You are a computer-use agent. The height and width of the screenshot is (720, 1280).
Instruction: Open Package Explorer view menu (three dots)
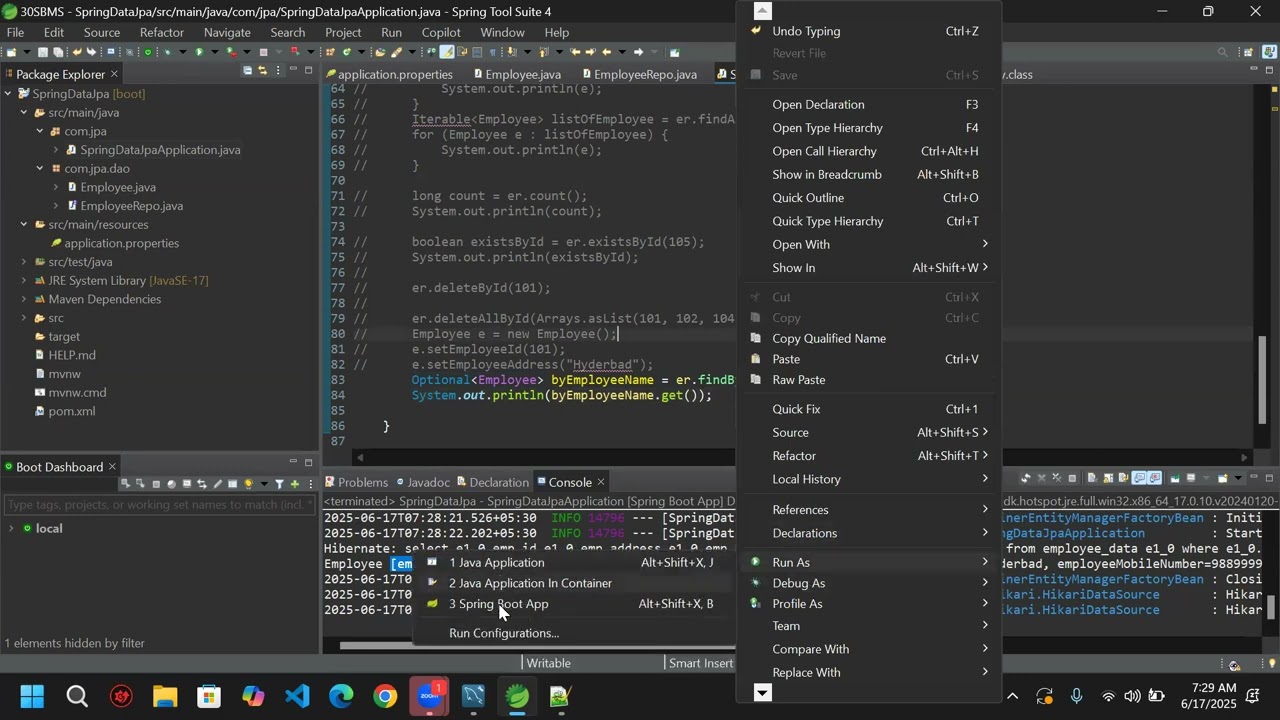(279, 70)
